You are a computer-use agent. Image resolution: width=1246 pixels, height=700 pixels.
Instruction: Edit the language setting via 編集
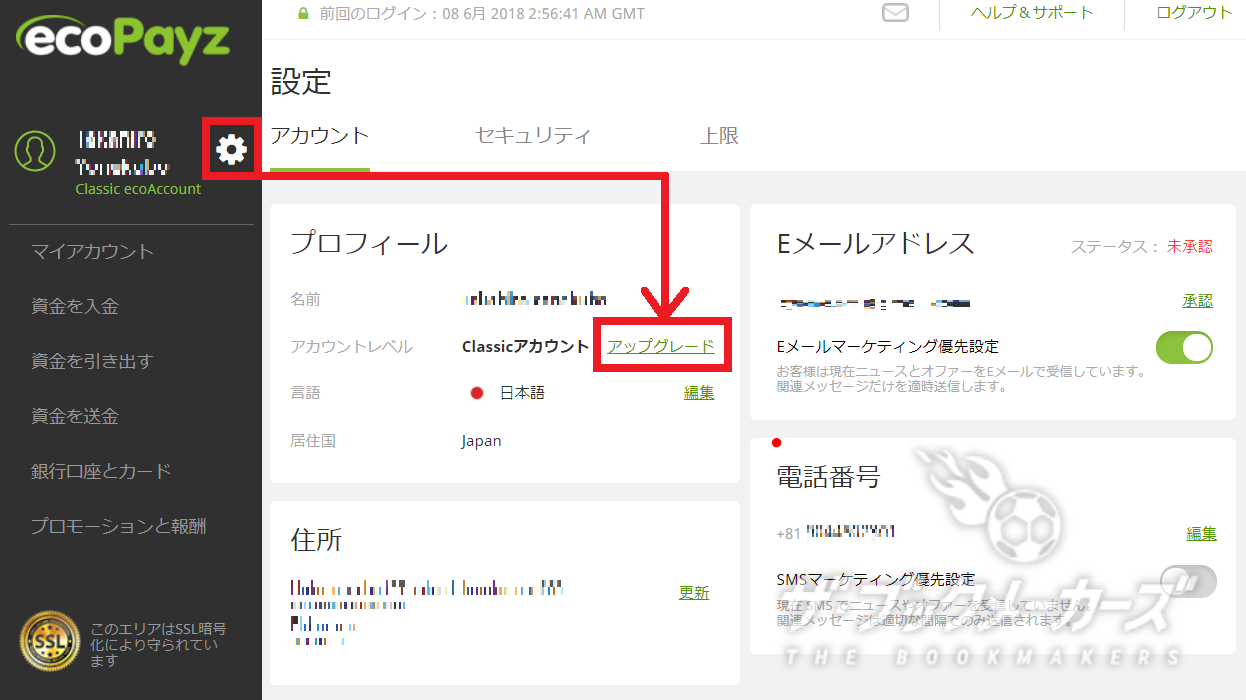point(697,392)
